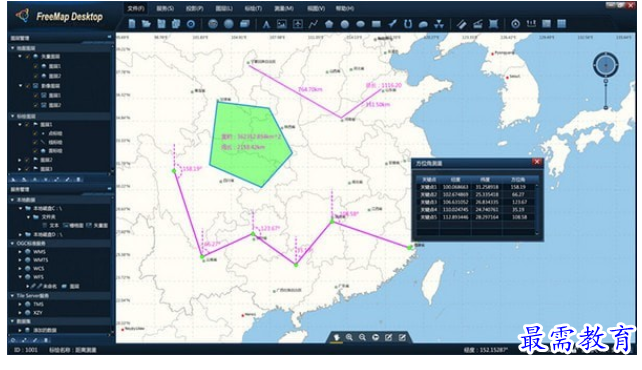This screenshot has width=642, height=370.
Task: Open the Measure (M) menu
Action: click(x=284, y=8)
